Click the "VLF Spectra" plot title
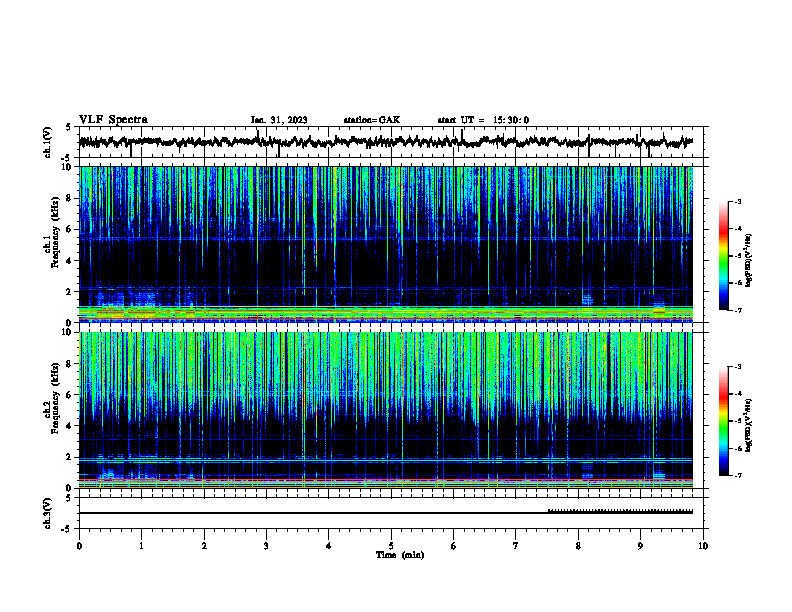792x612 pixels. [113, 119]
